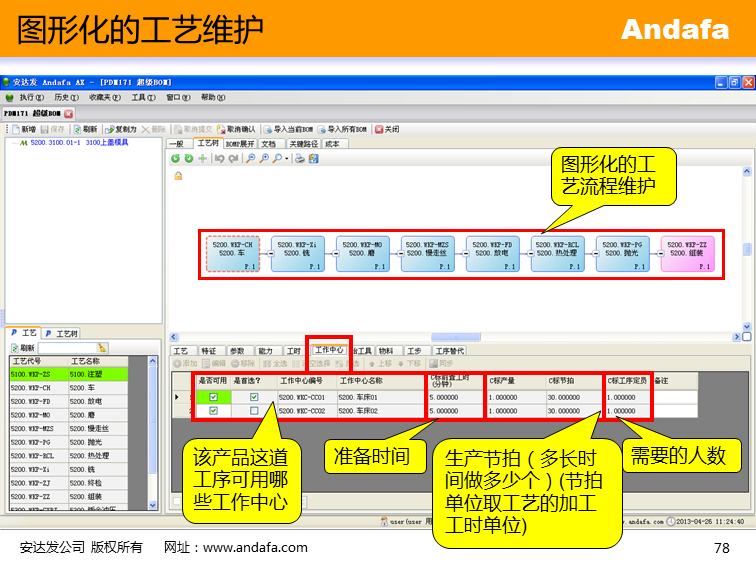
Task: Toggle 是否首选 checkbox for 5200.WKC-CC01
Action: (253, 397)
